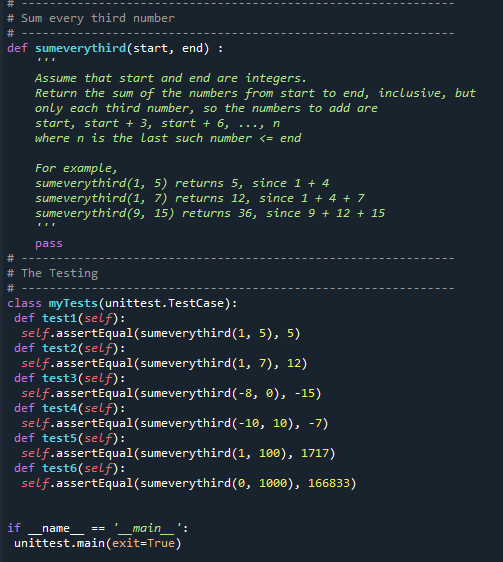Click the method name test1
Screen dimensions: 503x562
pyautogui.click(x=60, y=318)
